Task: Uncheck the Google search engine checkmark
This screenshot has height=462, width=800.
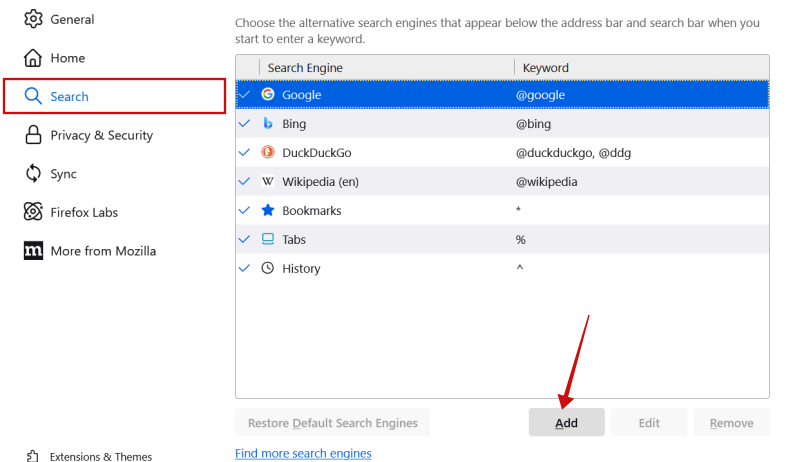Action: [x=244, y=94]
